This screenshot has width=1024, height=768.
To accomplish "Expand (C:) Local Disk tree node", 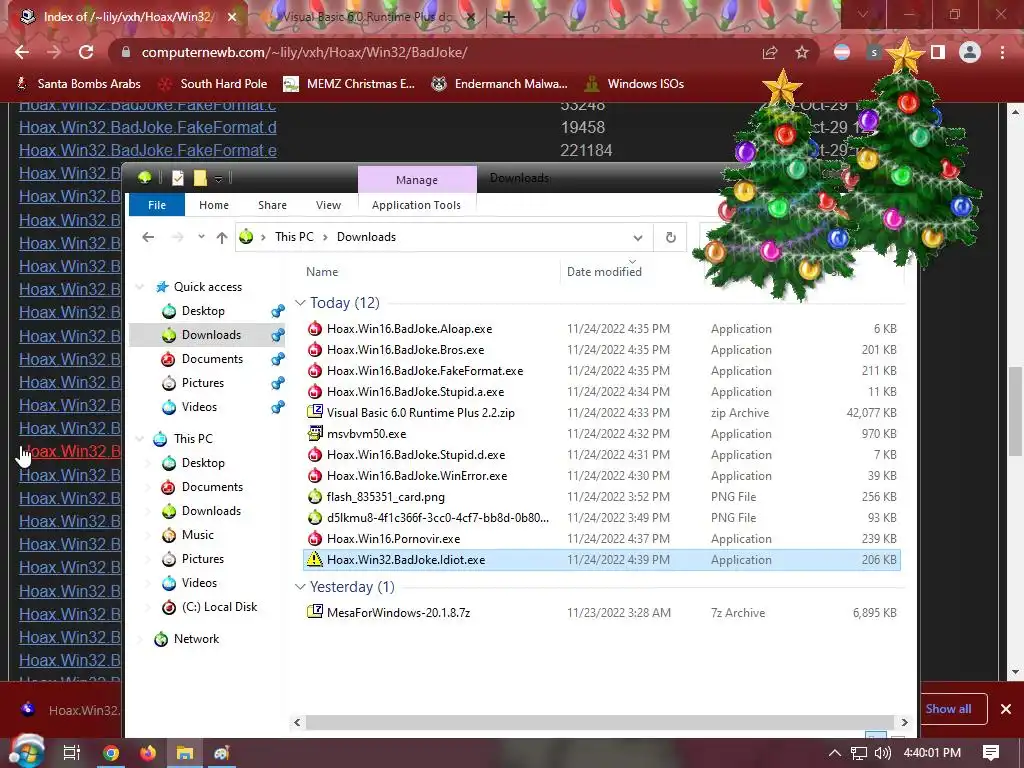I will (x=148, y=607).
